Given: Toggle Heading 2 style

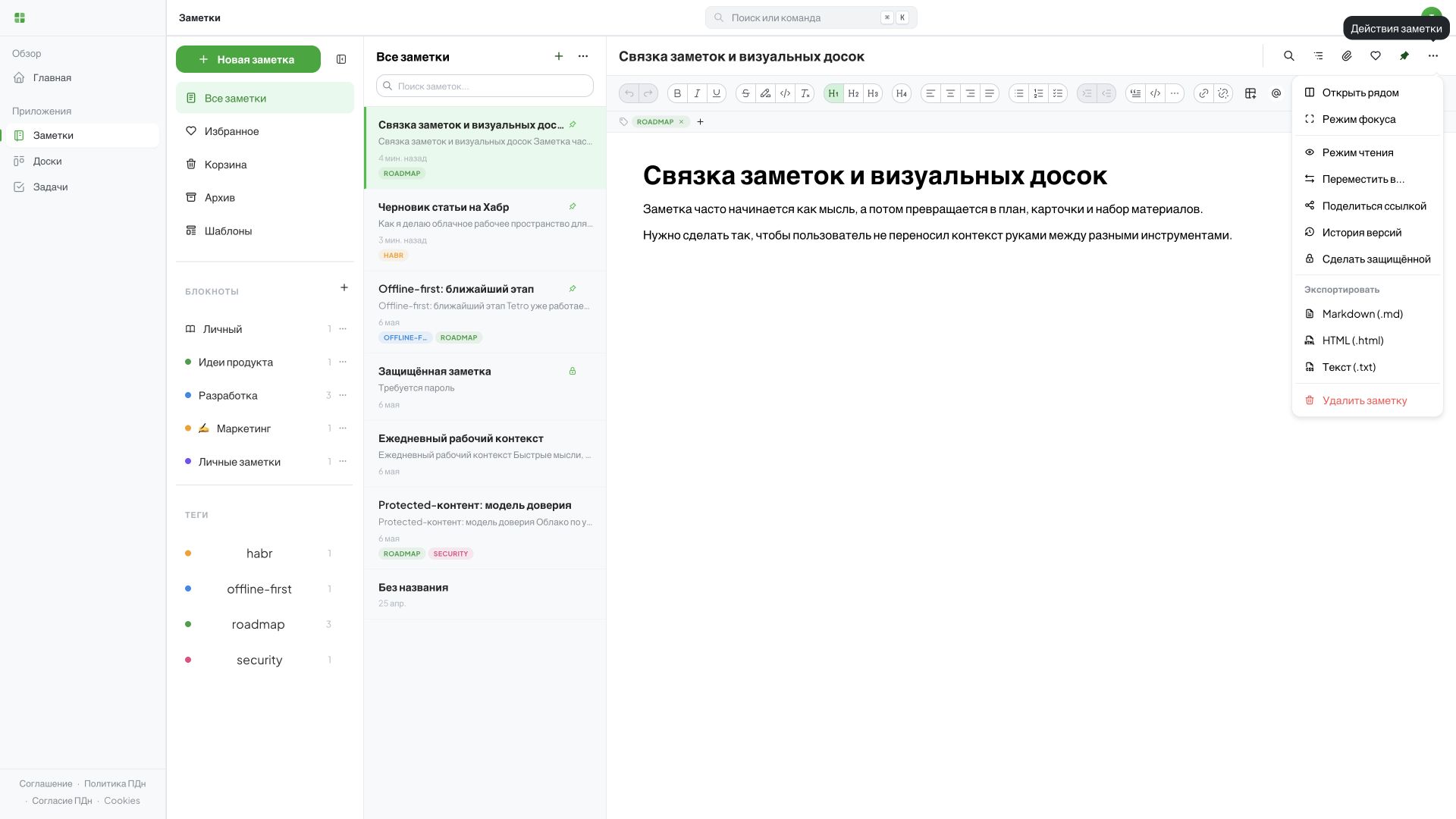Looking at the screenshot, I should 853,93.
